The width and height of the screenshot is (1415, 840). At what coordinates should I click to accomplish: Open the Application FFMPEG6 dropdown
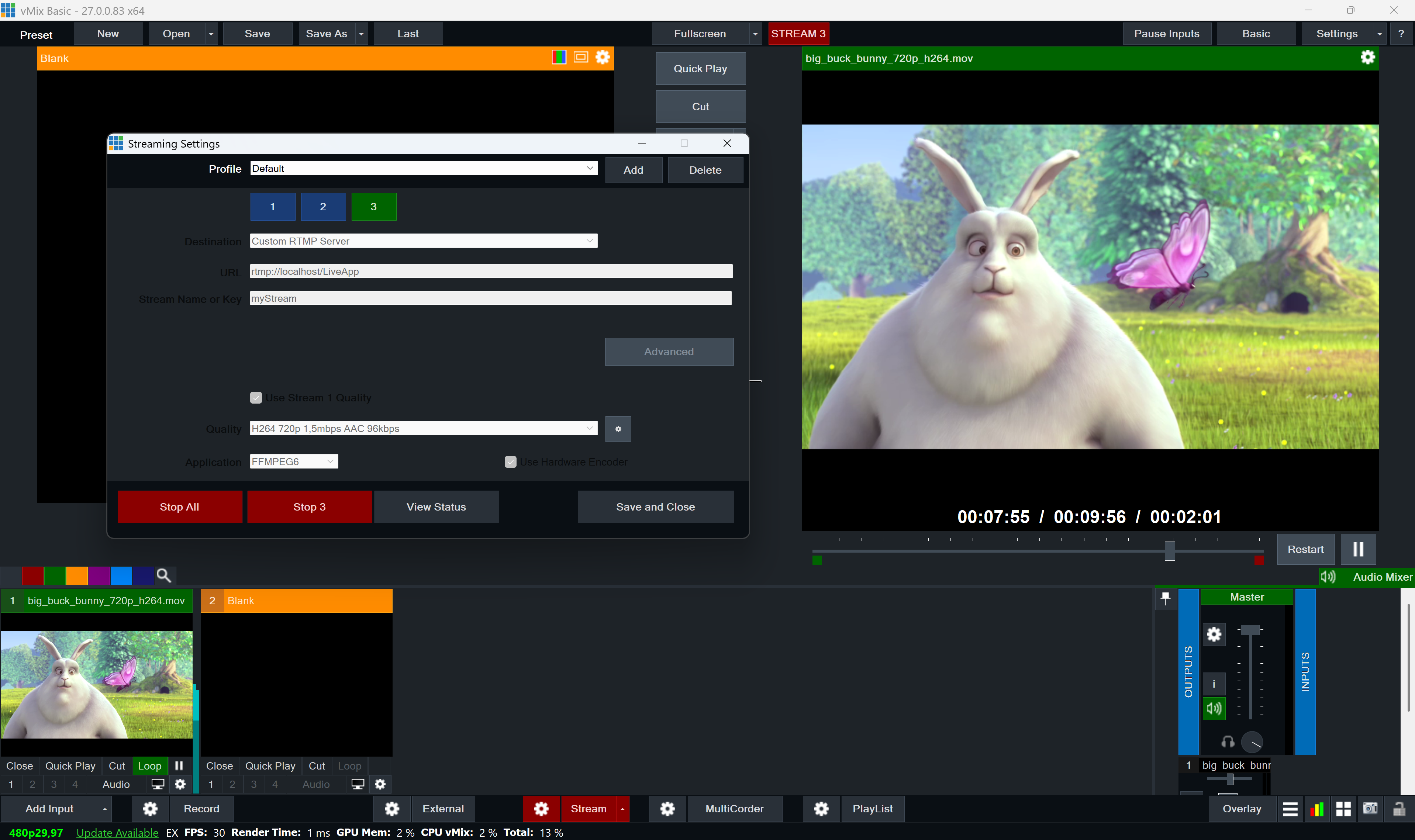click(294, 462)
